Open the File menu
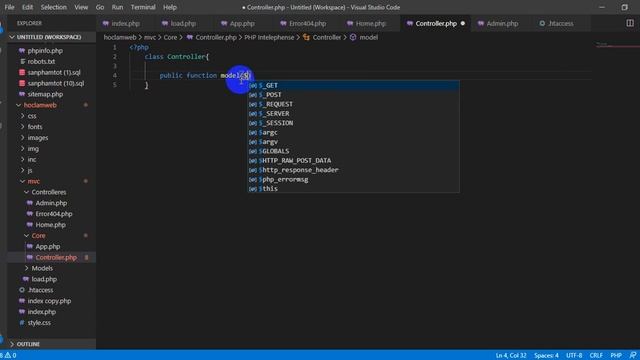 [9, 7]
